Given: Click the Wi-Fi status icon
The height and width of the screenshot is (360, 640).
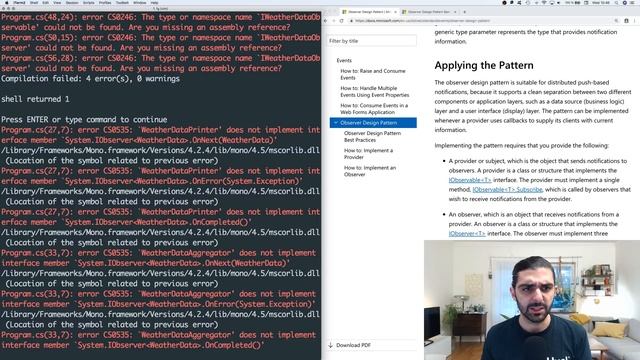Looking at the screenshot, I should (544, 2).
